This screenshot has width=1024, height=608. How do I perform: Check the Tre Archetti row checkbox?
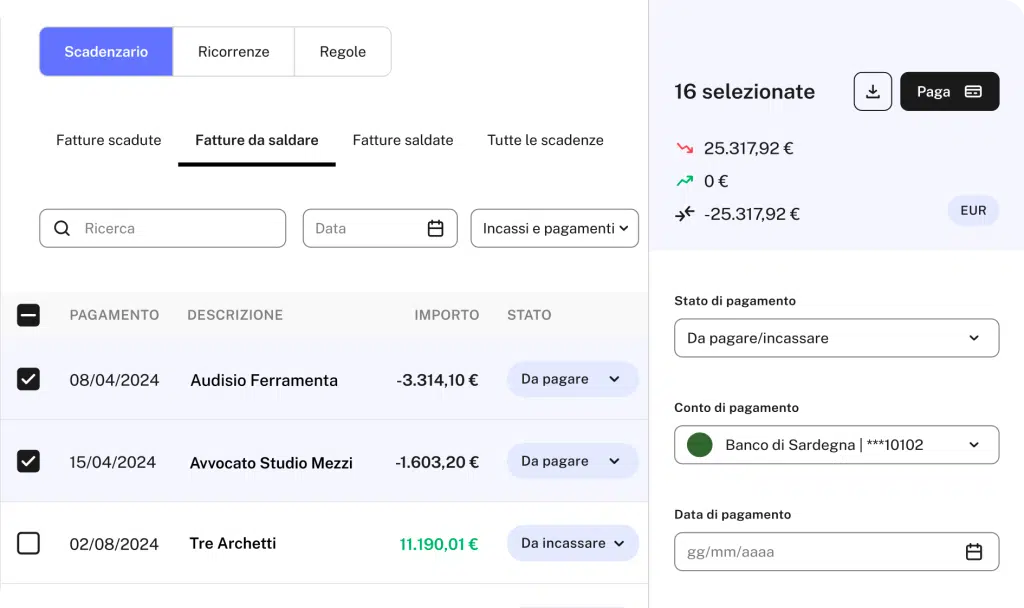coord(29,543)
